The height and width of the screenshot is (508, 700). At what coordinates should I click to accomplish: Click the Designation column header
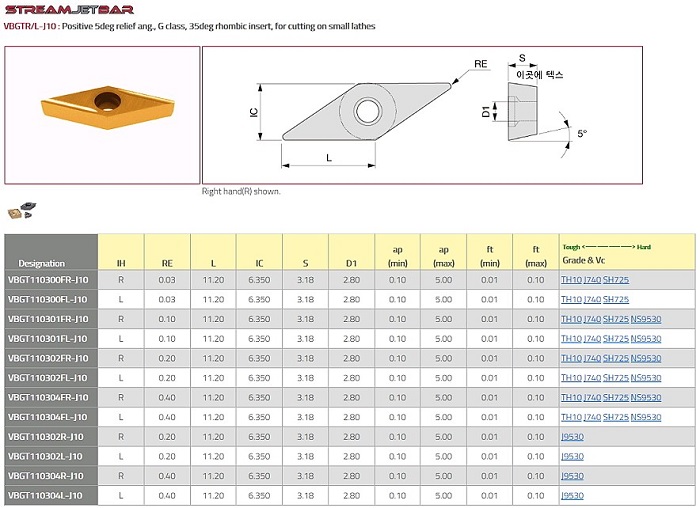point(42,263)
